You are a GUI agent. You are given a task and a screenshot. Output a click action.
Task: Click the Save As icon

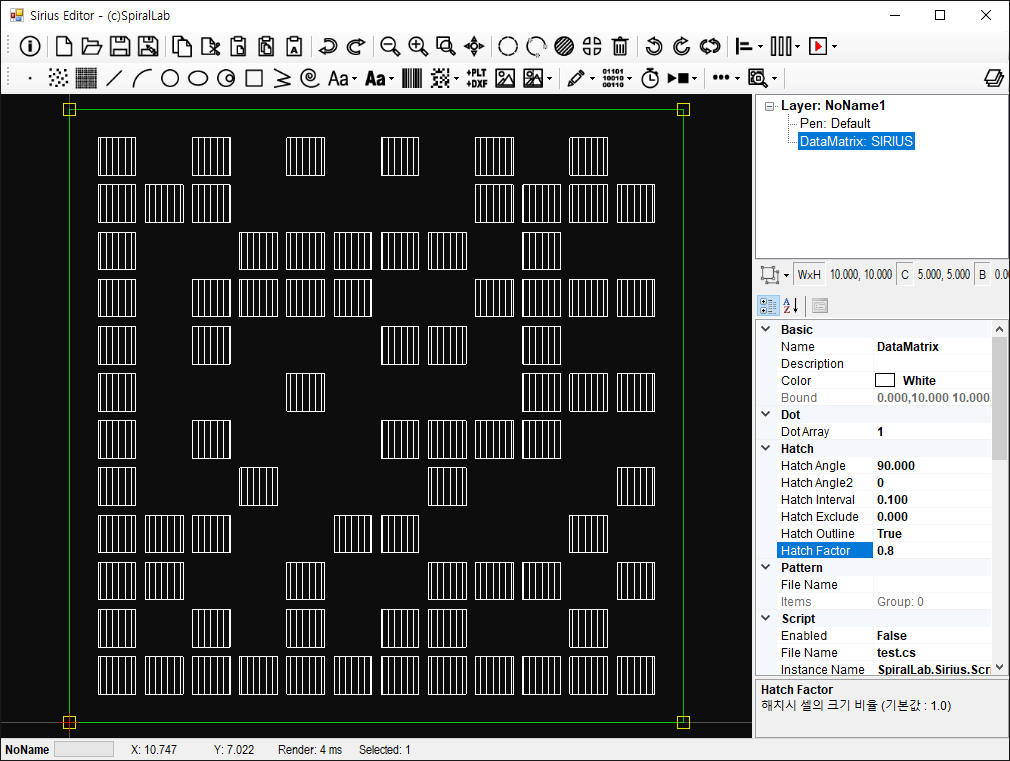[148, 46]
